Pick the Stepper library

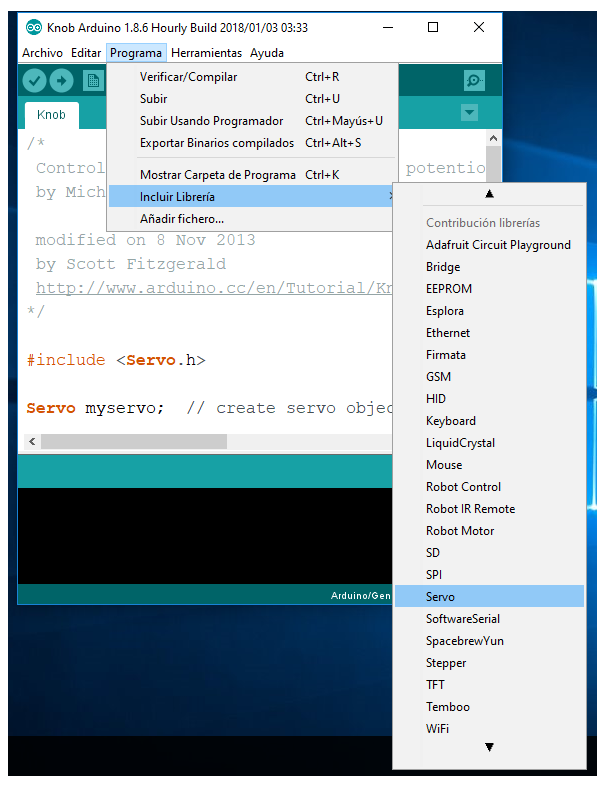click(x=489, y=663)
